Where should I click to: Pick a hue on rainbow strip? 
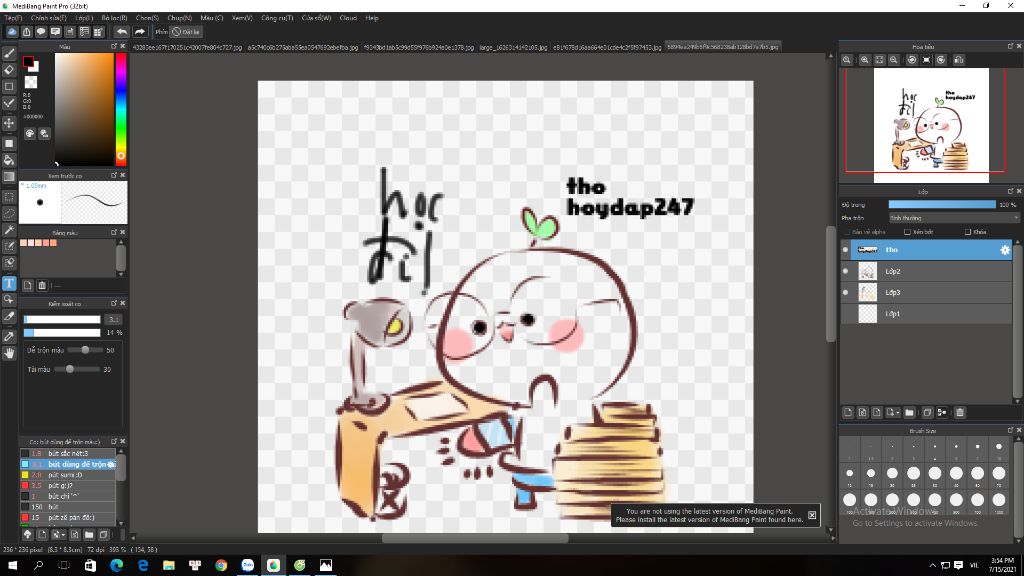[121, 108]
